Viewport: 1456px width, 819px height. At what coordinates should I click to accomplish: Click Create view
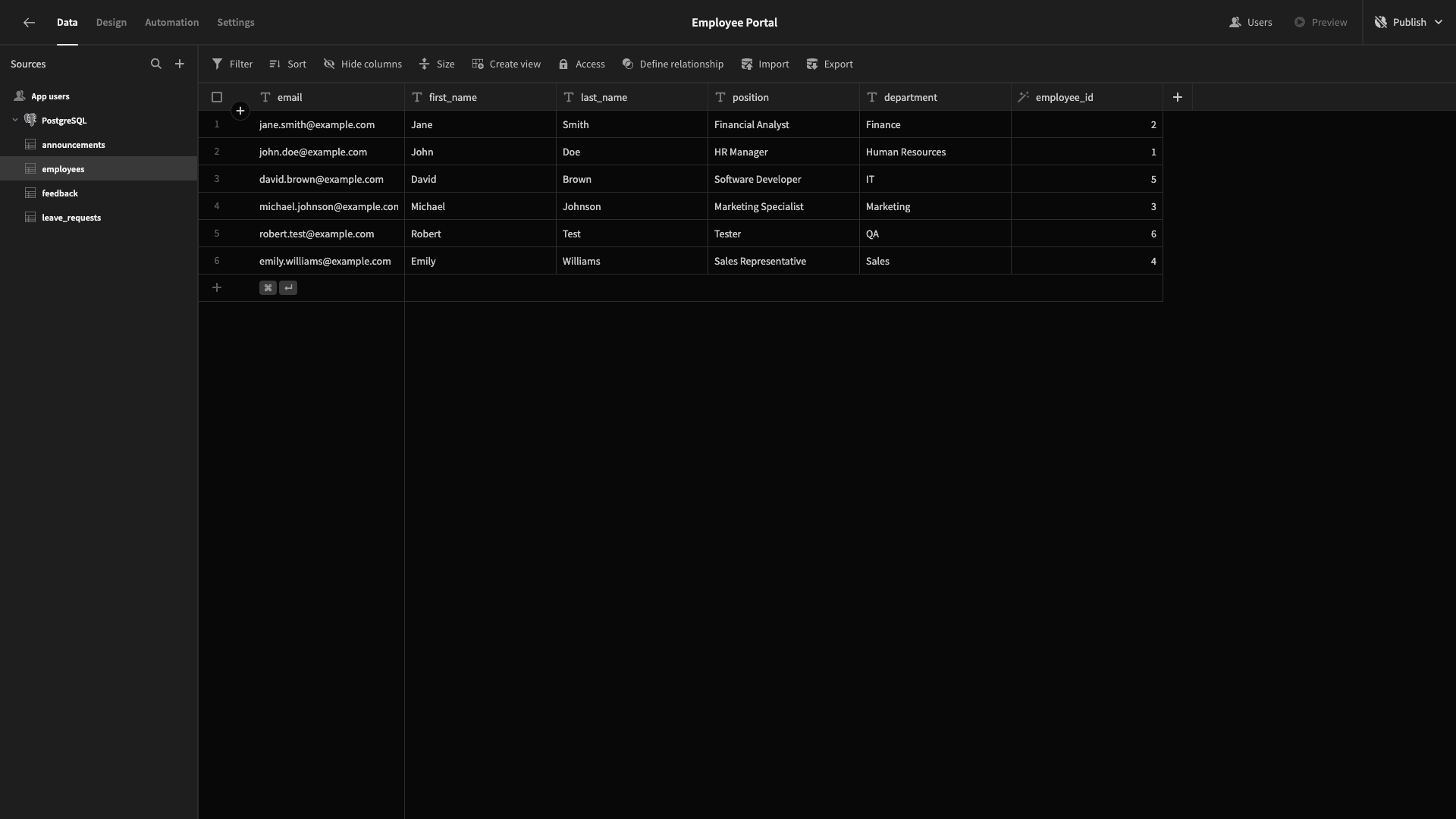coord(507,64)
